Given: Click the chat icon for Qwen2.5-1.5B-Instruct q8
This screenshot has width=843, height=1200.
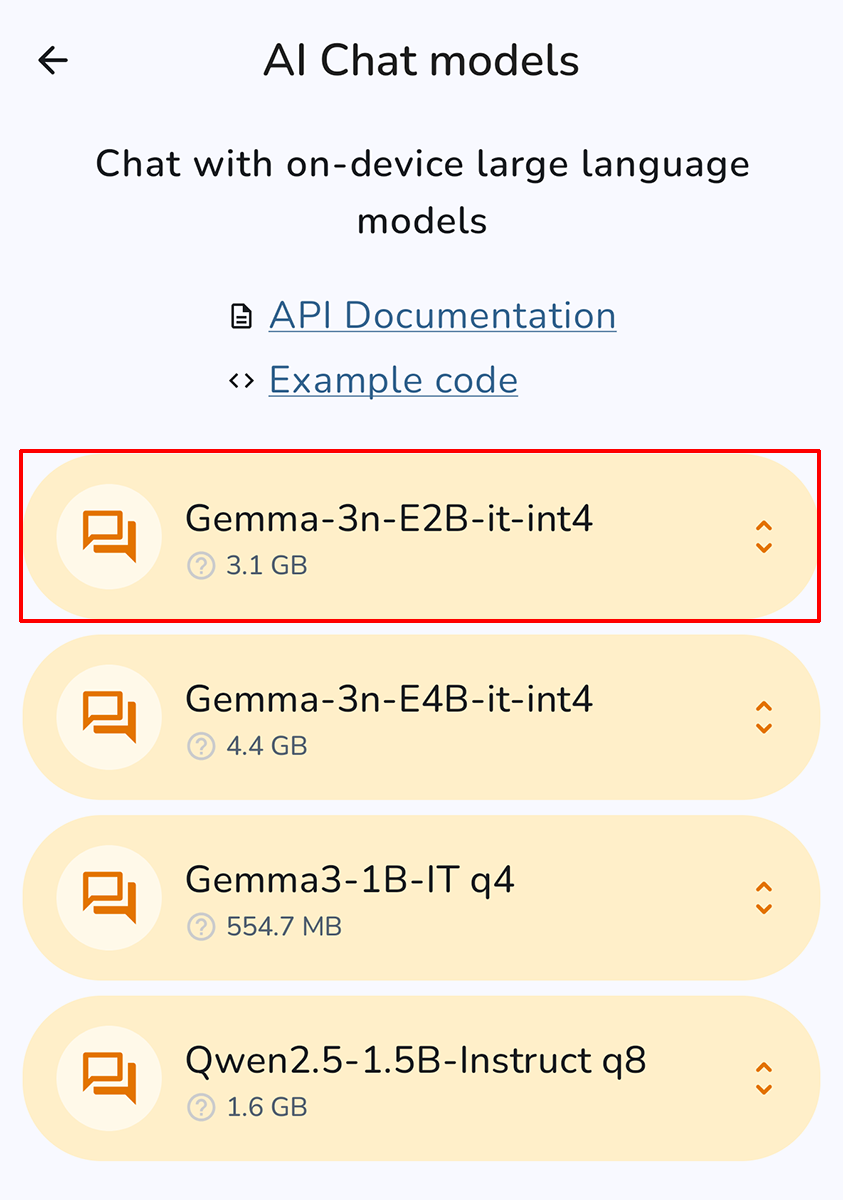Looking at the screenshot, I should (x=108, y=1078).
